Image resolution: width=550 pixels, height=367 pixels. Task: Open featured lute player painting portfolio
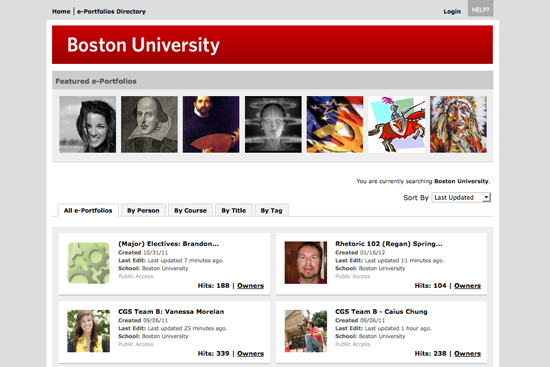211,124
